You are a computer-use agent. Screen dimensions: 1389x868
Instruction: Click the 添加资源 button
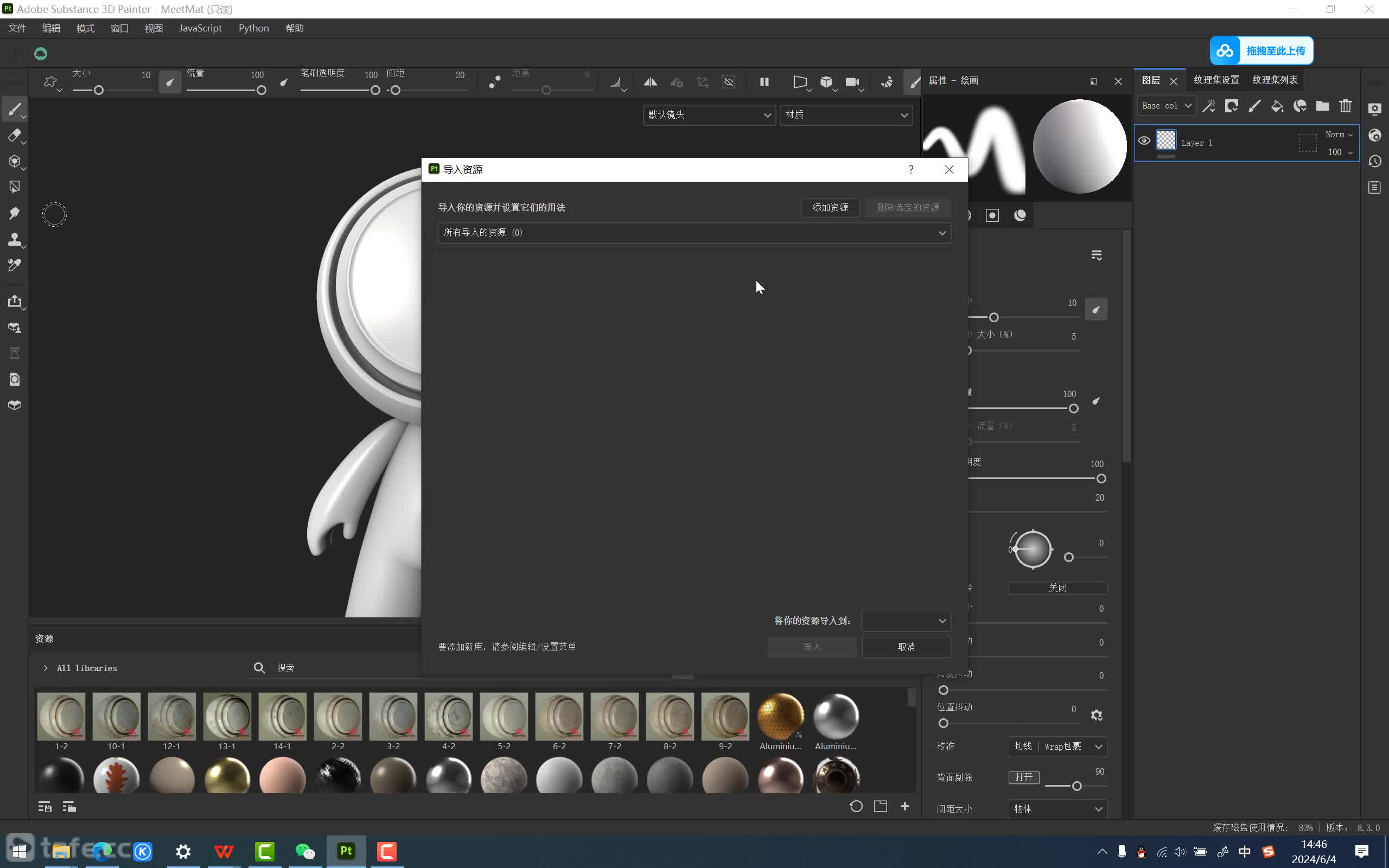point(830,207)
